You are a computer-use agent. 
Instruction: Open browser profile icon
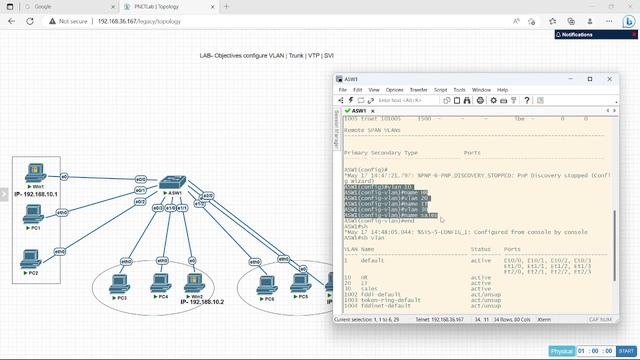tap(590, 21)
